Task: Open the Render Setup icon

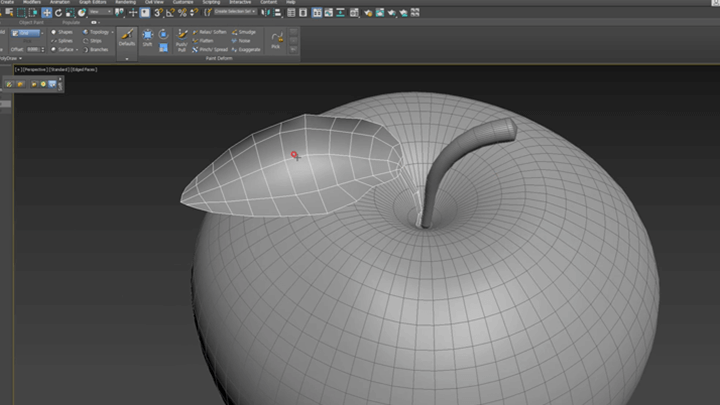Action: pos(368,13)
